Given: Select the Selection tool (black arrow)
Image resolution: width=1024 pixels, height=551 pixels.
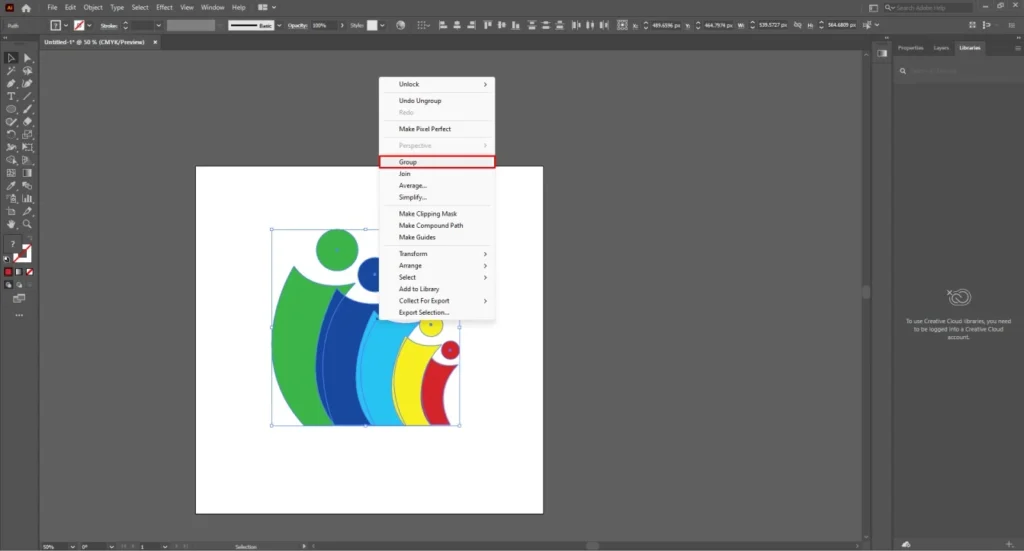Looking at the screenshot, I should tap(11, 58).
